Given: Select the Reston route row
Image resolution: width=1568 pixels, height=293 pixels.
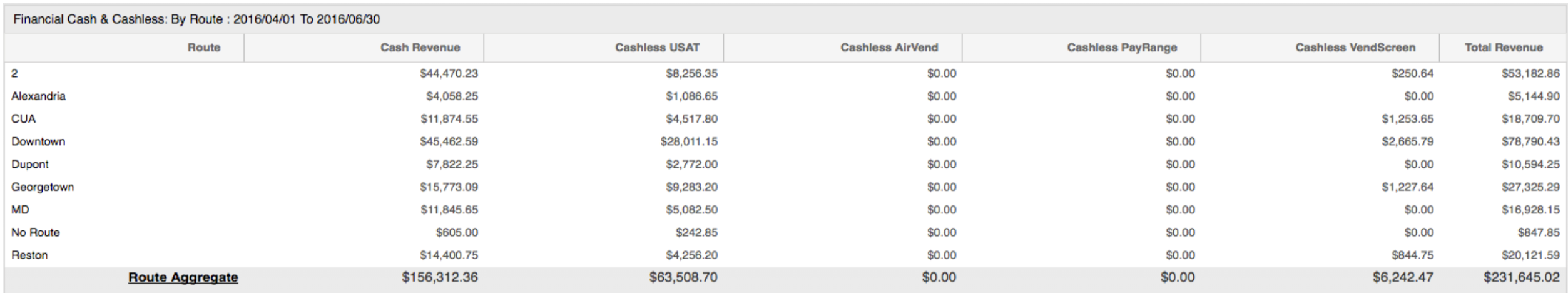Looking at the screenshot, I should pos(784,255).
